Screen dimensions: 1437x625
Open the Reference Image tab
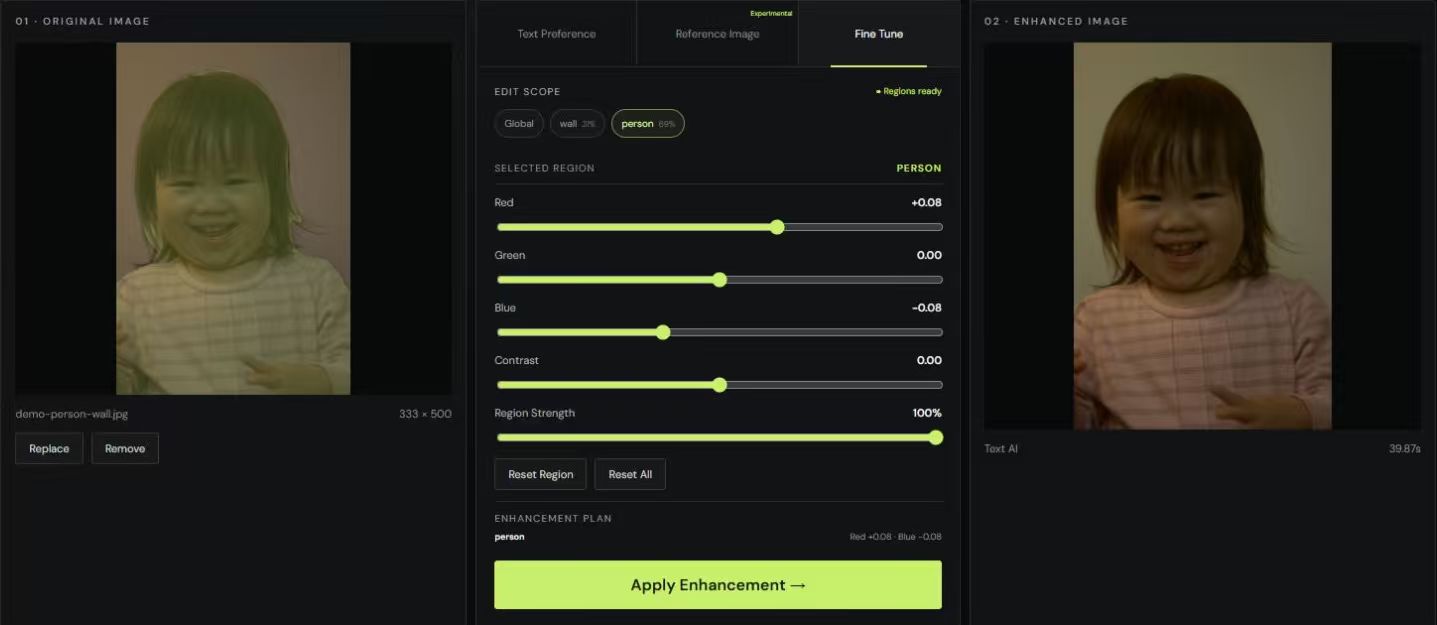coord(717,34)
